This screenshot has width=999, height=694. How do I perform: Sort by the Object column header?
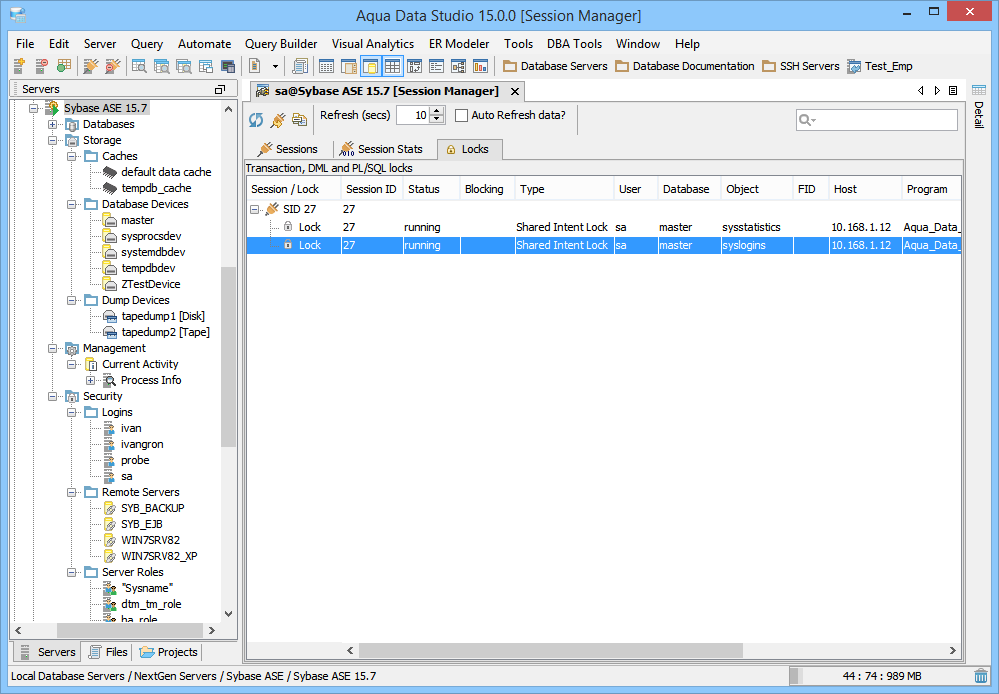[757, 189]
